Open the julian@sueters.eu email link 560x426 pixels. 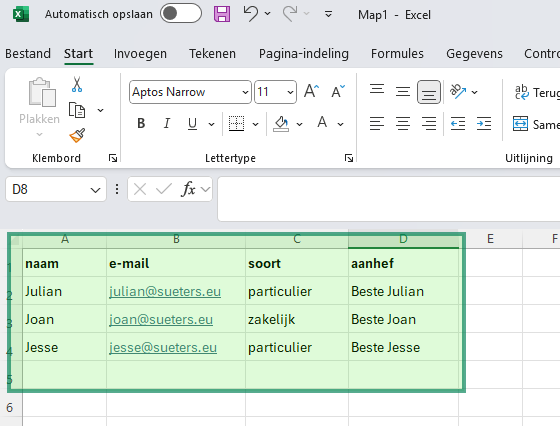(x=165, y=291)
